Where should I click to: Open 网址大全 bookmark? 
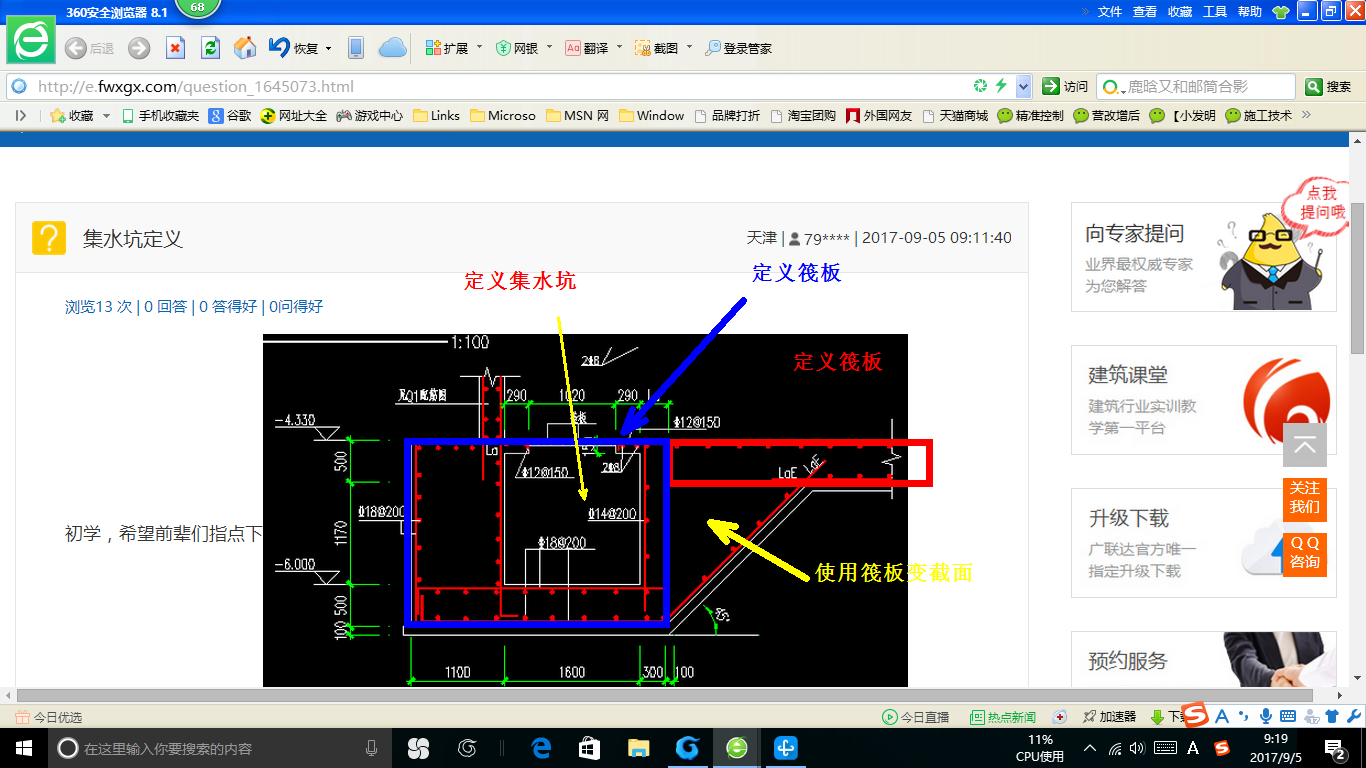pos(294,116)
